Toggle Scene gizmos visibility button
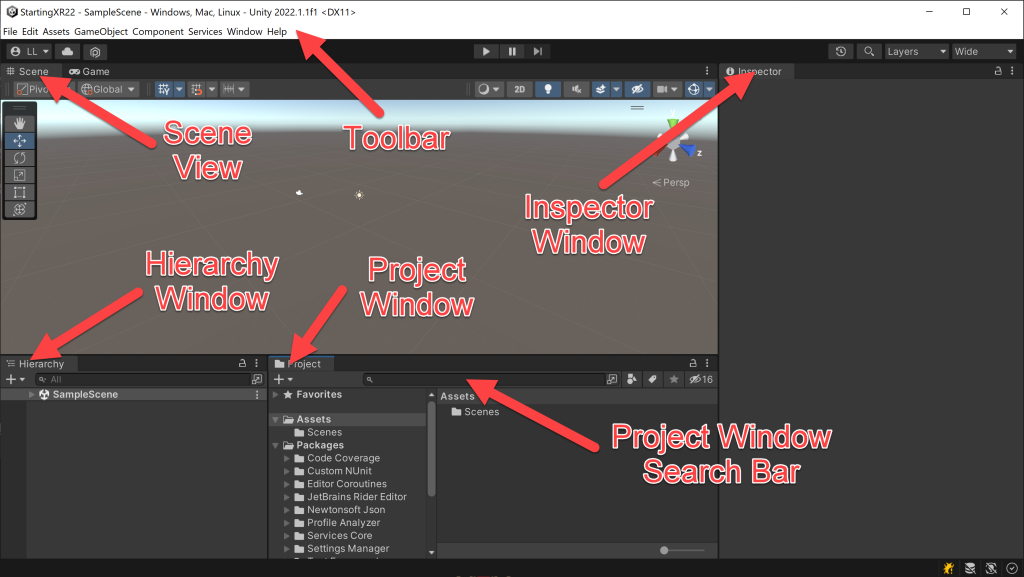Image resolution: width=1024 pixels, height=577 pixels. [694, 89]
